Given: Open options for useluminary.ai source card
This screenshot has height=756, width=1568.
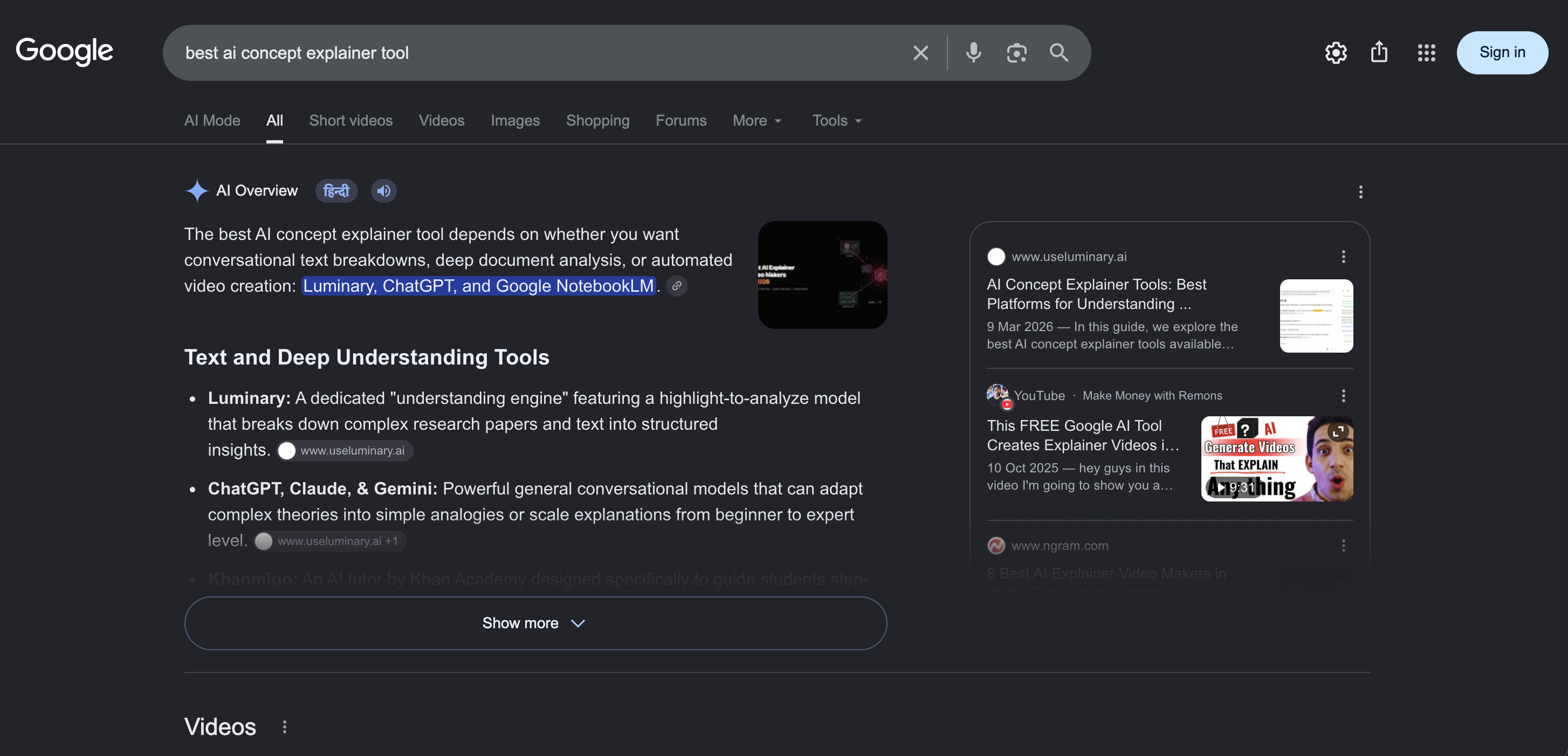Looking at the screenshot, I should click(x=1343, y=257).
